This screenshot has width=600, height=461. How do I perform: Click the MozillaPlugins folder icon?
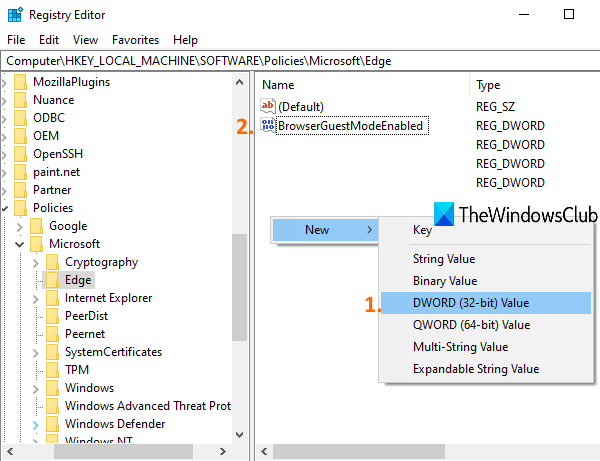pos(20,82)
